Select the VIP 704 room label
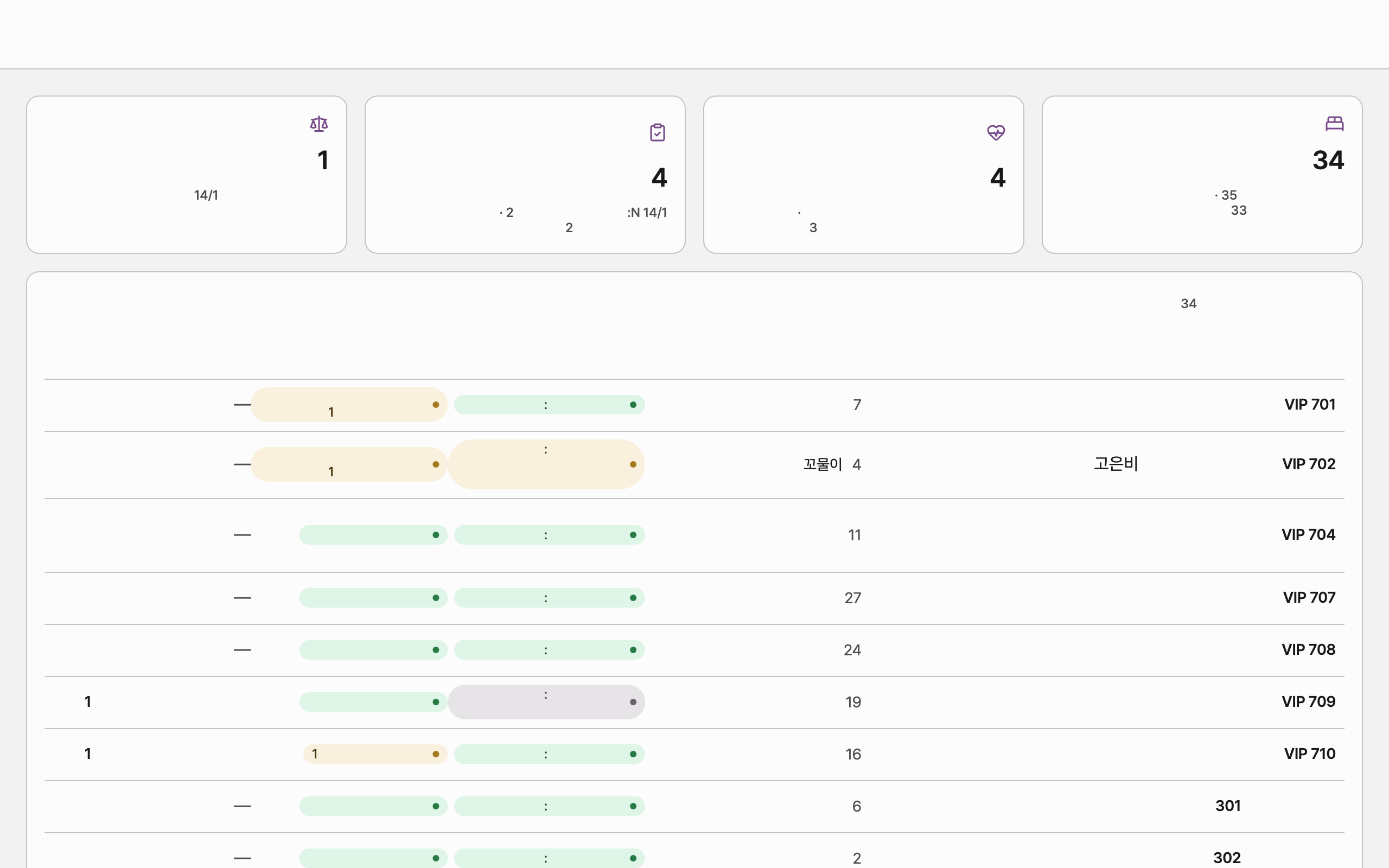 (1308, 535)
